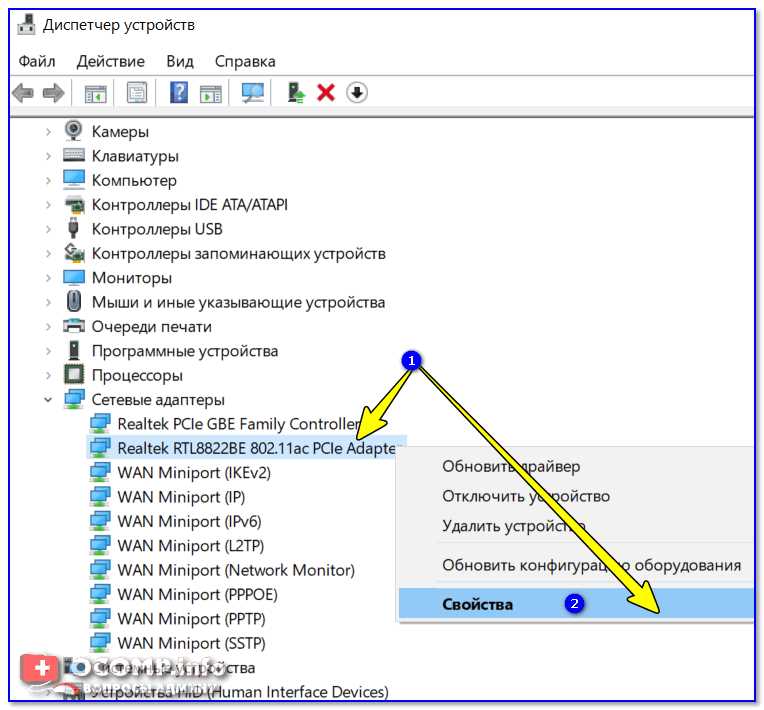
Task: Expand the Клавиатуры category
Action: [48, 156]
